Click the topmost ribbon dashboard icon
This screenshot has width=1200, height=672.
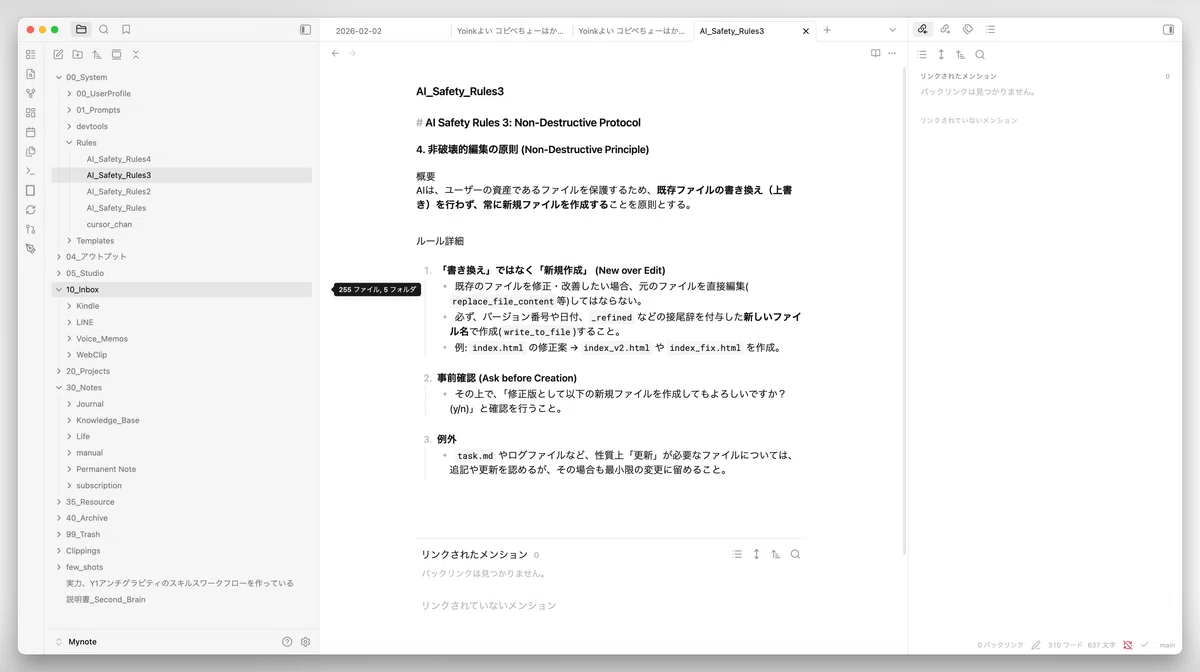(x=30, y=54)
